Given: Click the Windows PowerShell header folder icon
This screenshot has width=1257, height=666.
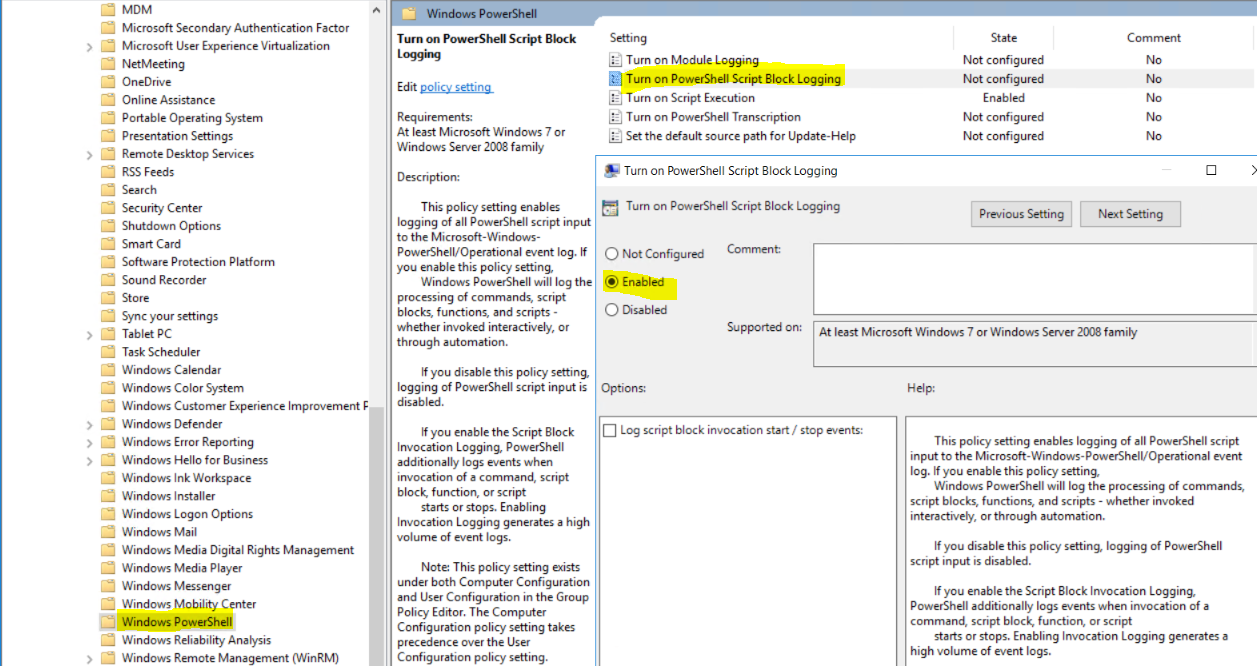Looking at the screenshot, I should (408, 14).
